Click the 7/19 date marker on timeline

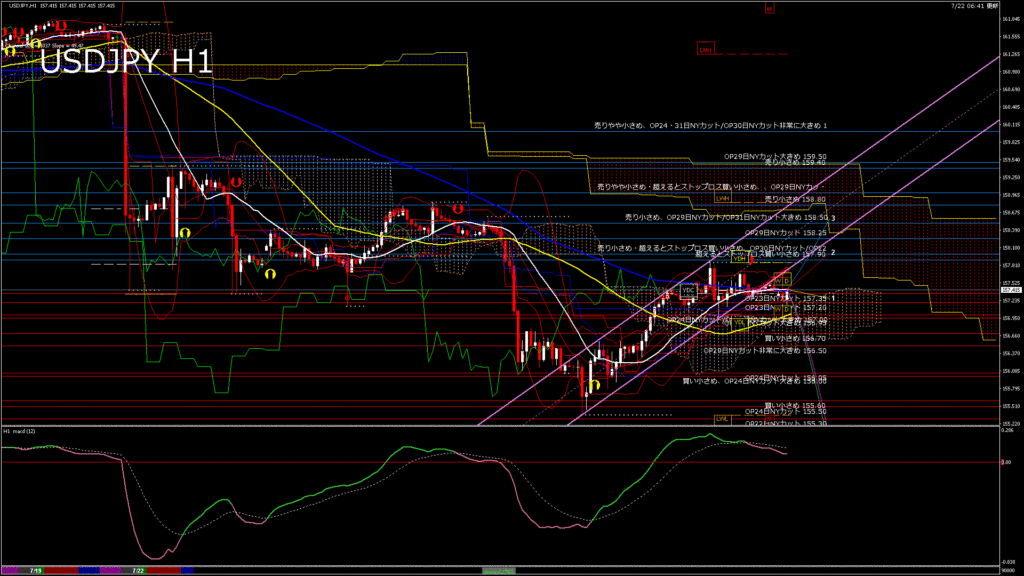click(x=35, y=571)
